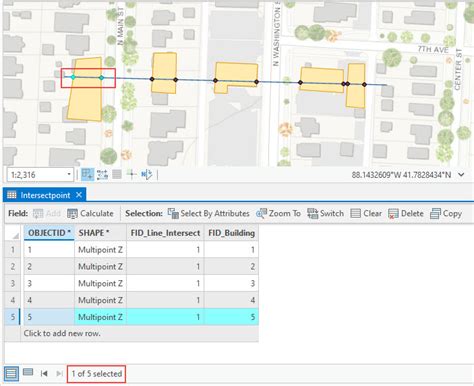Image resolution: width=474 pixels, height=386 pixels.
Task: Click the Clear label
Action: [372, 213]
